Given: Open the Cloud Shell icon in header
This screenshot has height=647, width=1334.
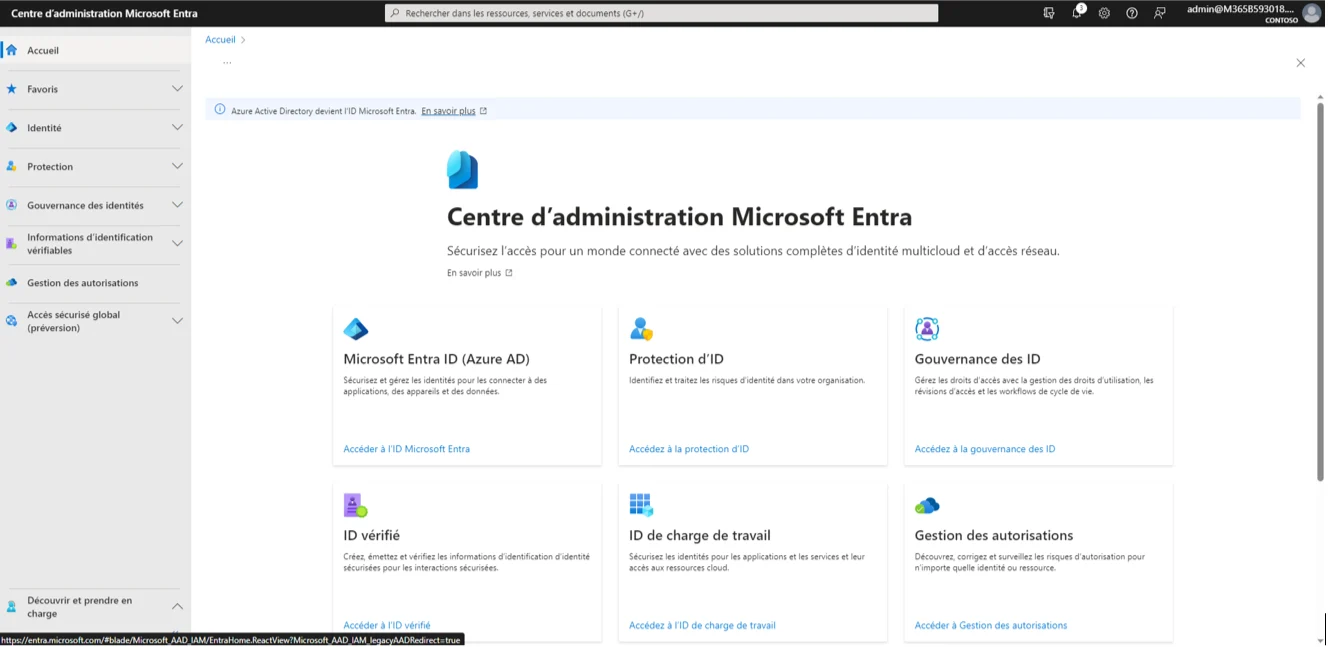Looking at the screenshot, I should click(x=1048, y=13).
